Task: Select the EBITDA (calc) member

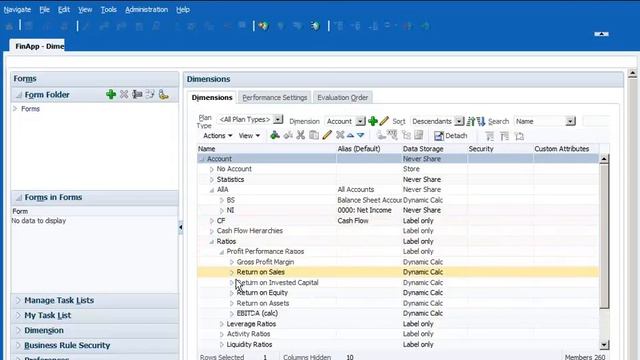Action: (x=257, y=313)
